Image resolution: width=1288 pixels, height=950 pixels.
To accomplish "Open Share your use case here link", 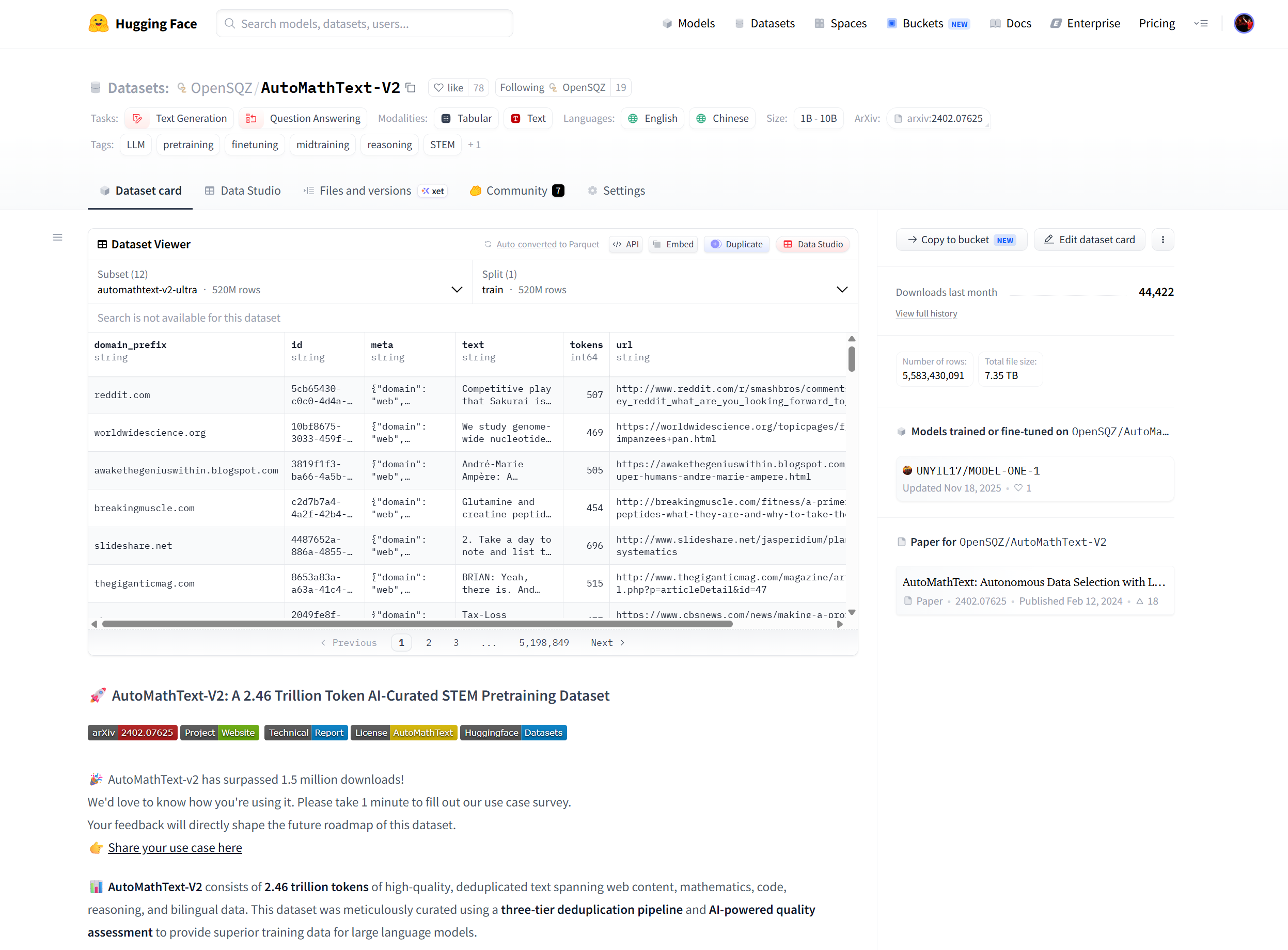I will click(x=175, y=848).
